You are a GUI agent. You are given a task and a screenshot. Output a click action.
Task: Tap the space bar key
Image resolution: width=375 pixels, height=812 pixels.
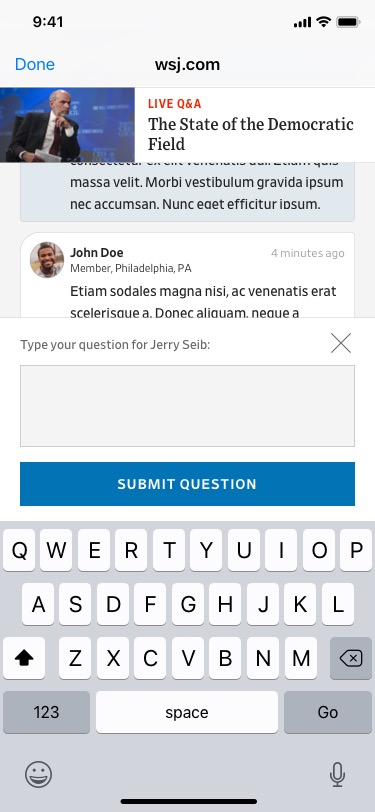(187, 712)
